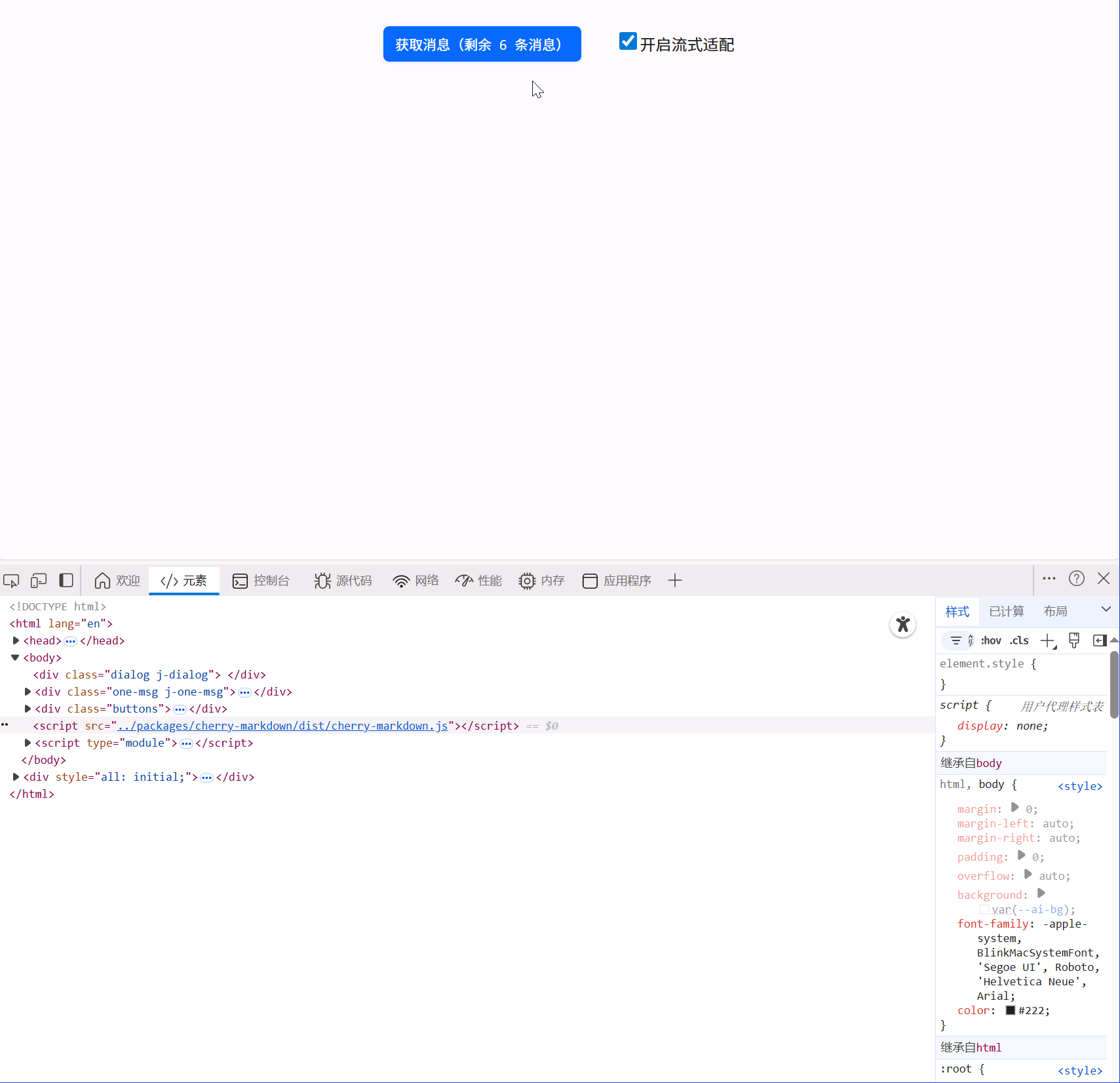Expand the head element node

coord(16,640)
